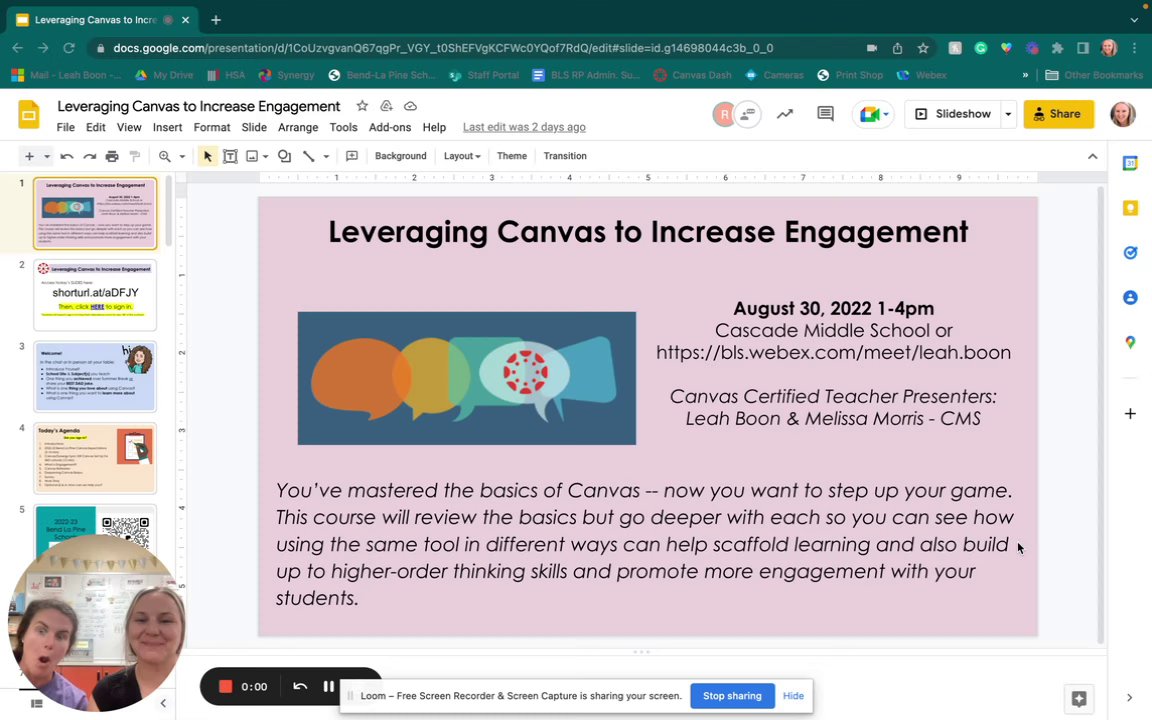Open the activity dashboard trend icon
Image resolution: width=1152 pixels, height=720 pixels.
pyautogui.click(x=785, y=114)
